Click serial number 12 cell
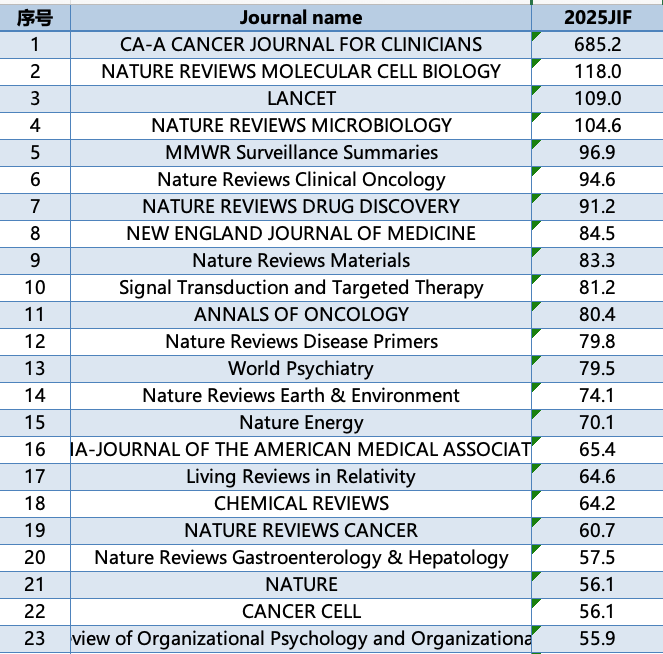Screen dimensions: 663x654 35,342
